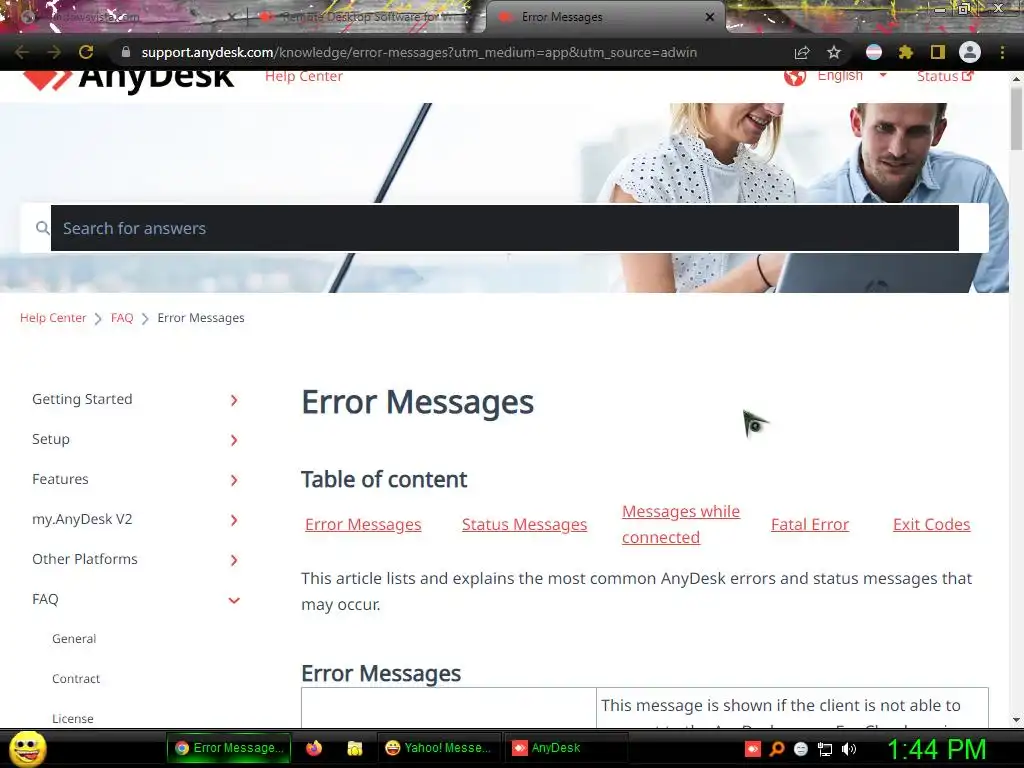Expand the Other Platforms section chevron
1024x768 pixels.
(234, 560)
